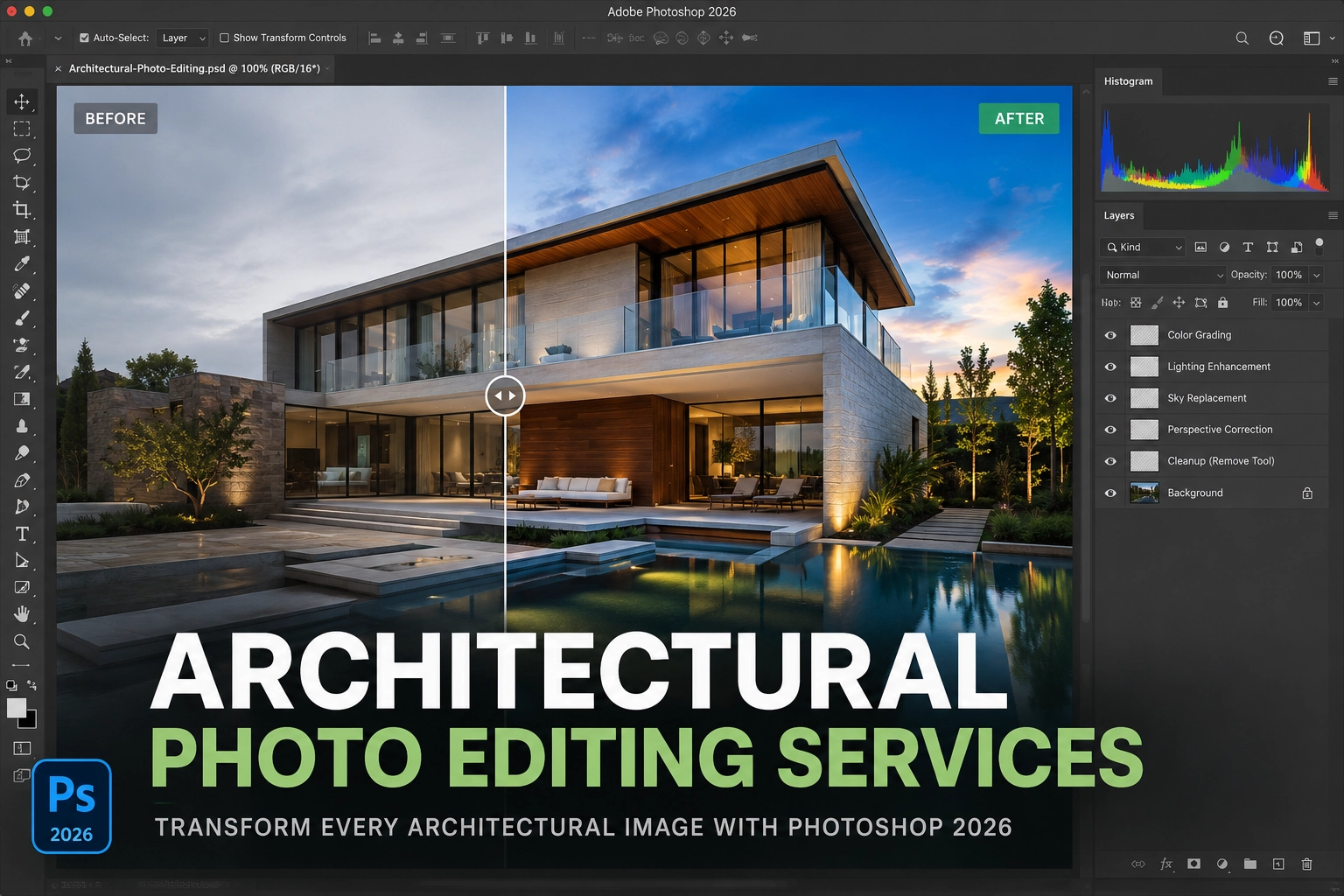Click the BEFORE label button
Image resolution: width=1344 pixels, height=896 pixels.
pos(115,118)
